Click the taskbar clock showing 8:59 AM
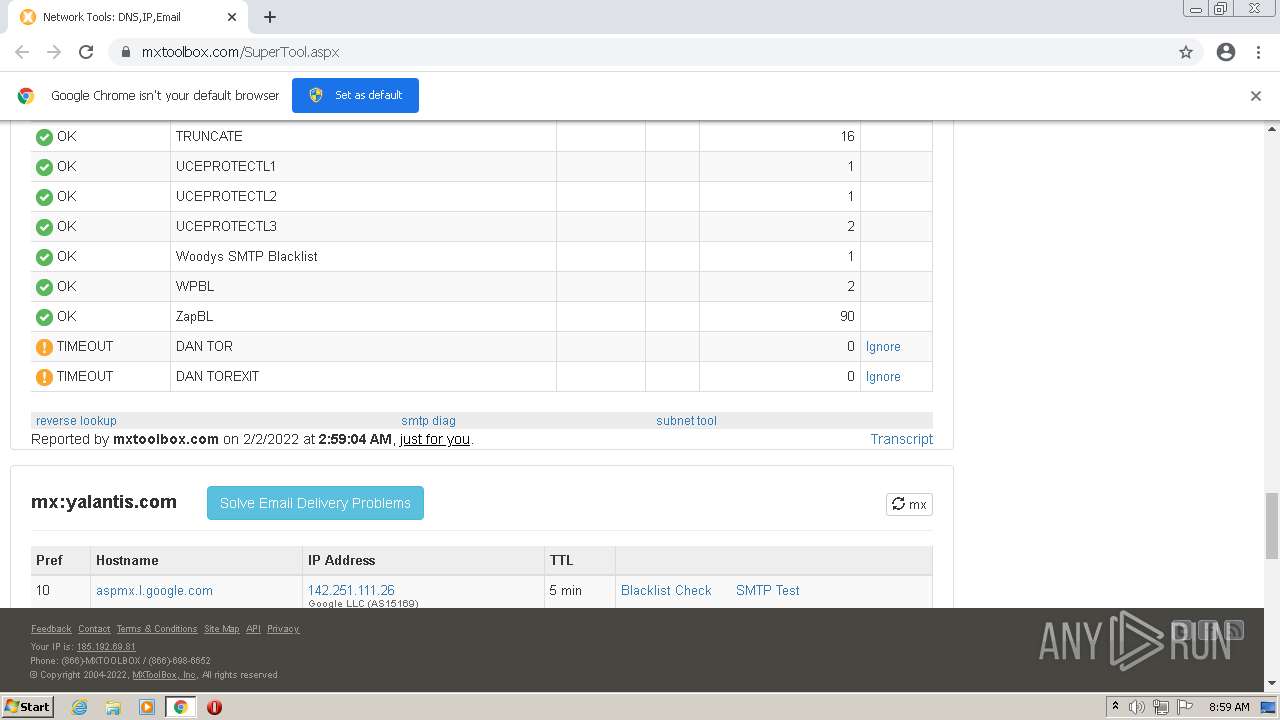The width and height of the screenshot is (1280, 720). click(1229, 707)
